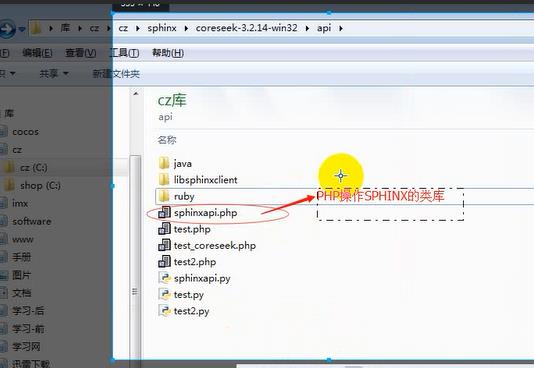
Task: Select 文档 in the navigation pane
Action: (21, 293)
